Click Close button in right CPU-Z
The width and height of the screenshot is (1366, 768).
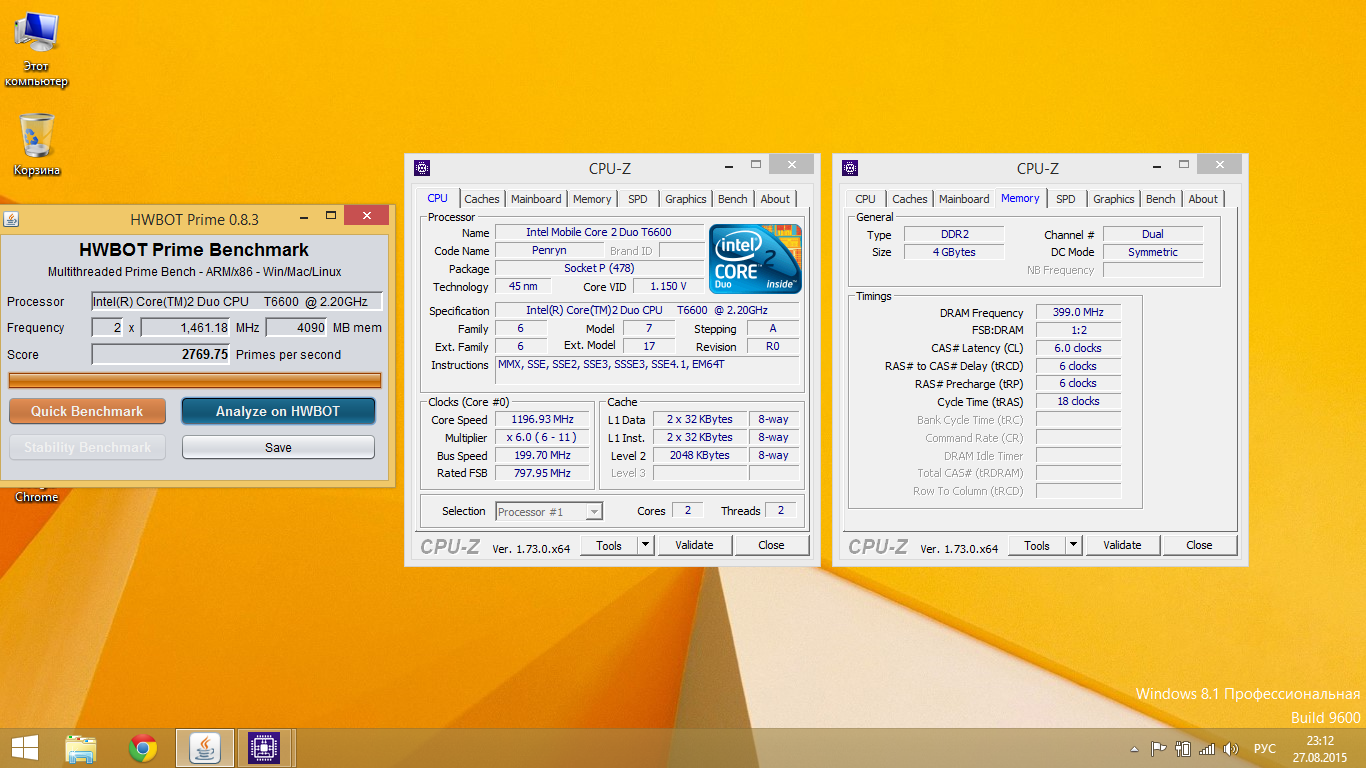pyautogui.click(x=1199, y=545)
